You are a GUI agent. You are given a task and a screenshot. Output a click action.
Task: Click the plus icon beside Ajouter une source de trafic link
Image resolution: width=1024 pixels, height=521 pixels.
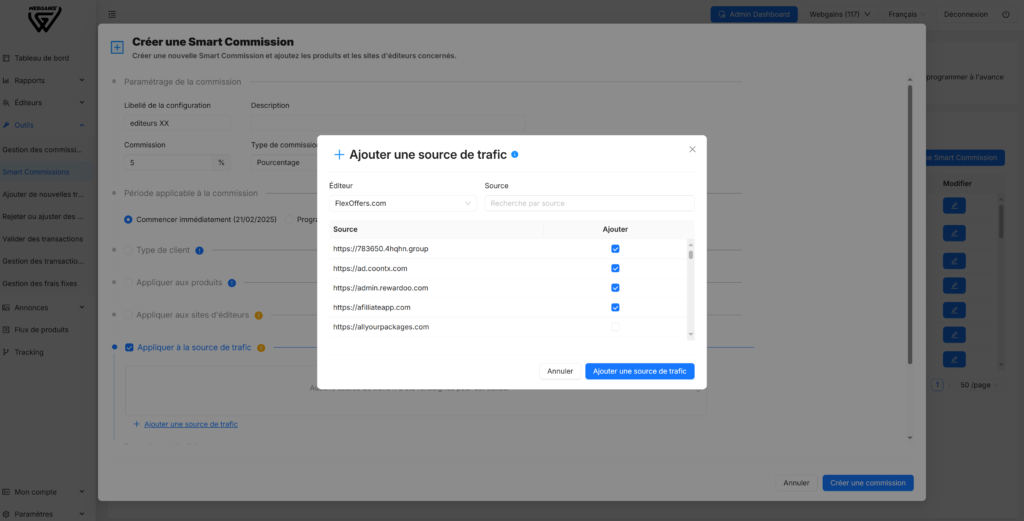[136, 424]
